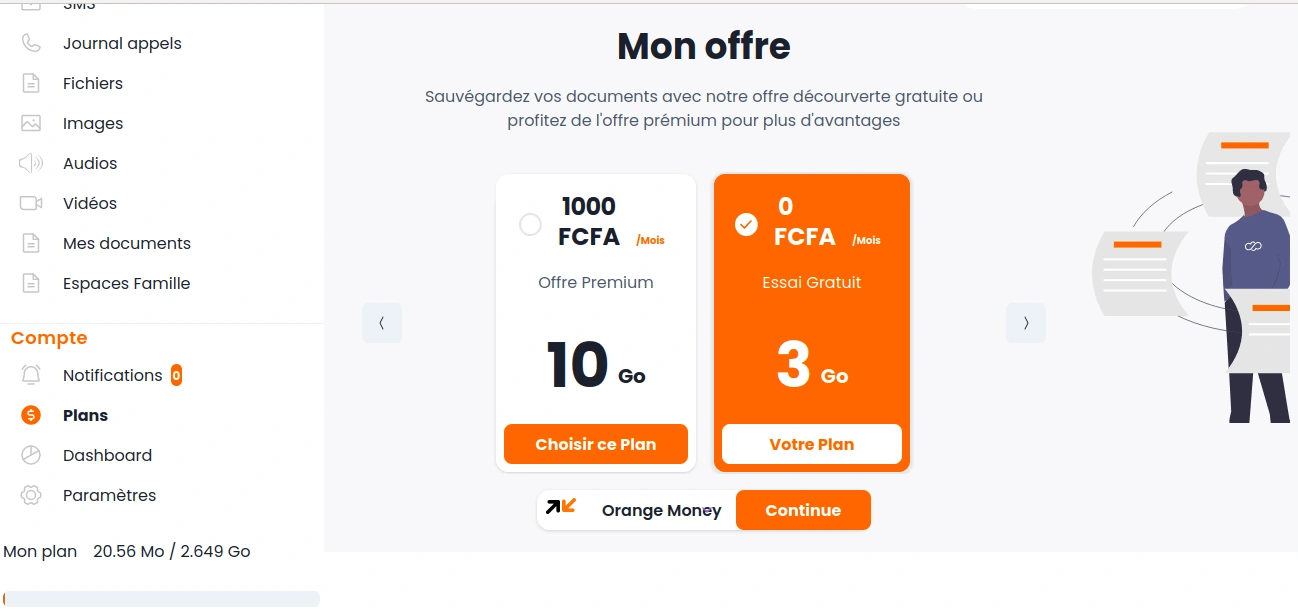Open Mes documents in the sidebar
1298x611 pixels.
coord(126,244)
